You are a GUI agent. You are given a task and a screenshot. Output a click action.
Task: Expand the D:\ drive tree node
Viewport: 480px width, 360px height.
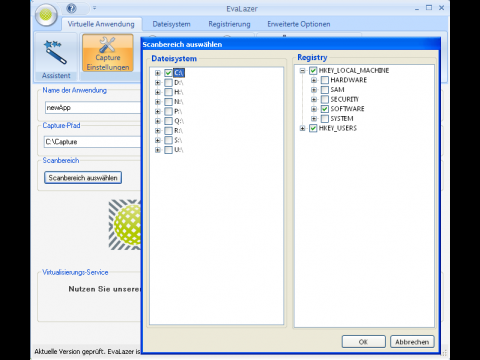(x=158, y=82)
